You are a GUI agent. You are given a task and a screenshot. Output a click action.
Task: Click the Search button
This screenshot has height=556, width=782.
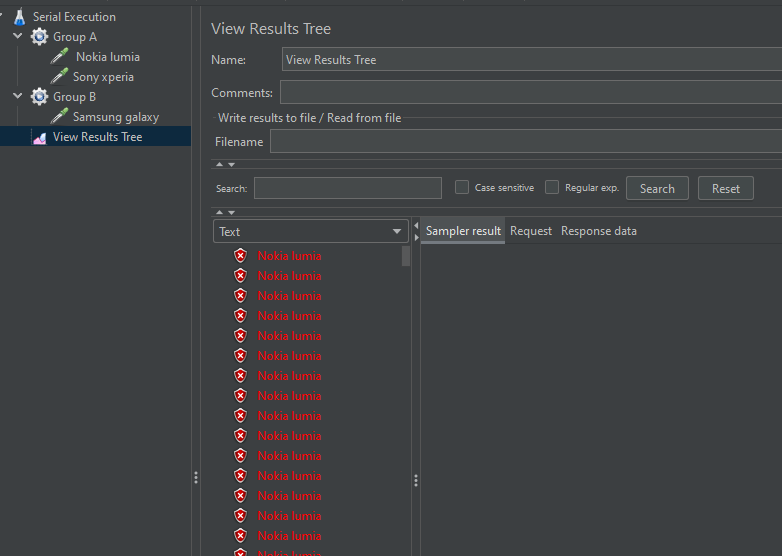(x=657, y=188)
